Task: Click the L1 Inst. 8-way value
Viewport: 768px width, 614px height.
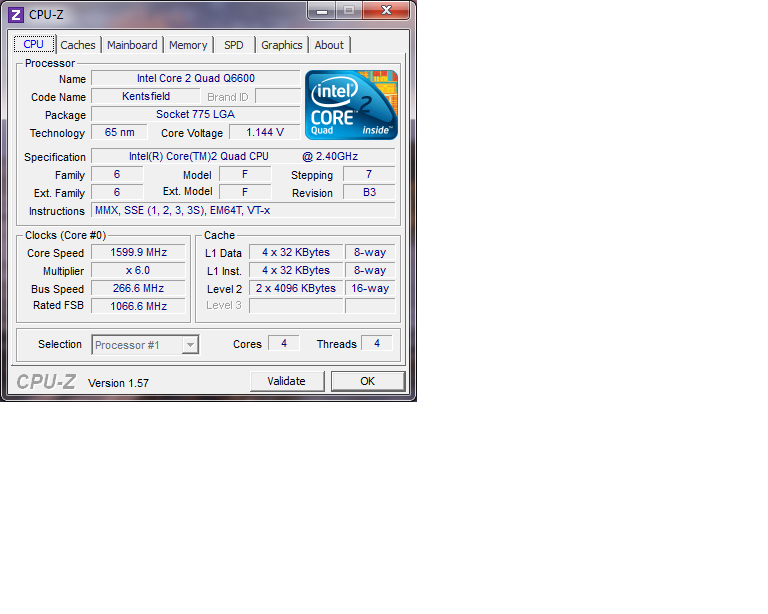Action: (370, 271)
